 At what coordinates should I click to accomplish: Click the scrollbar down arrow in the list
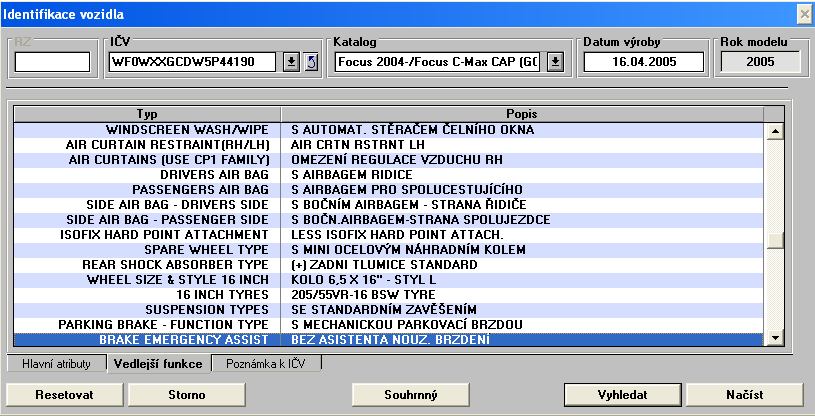pyautogui.click(x=773, y=340)
